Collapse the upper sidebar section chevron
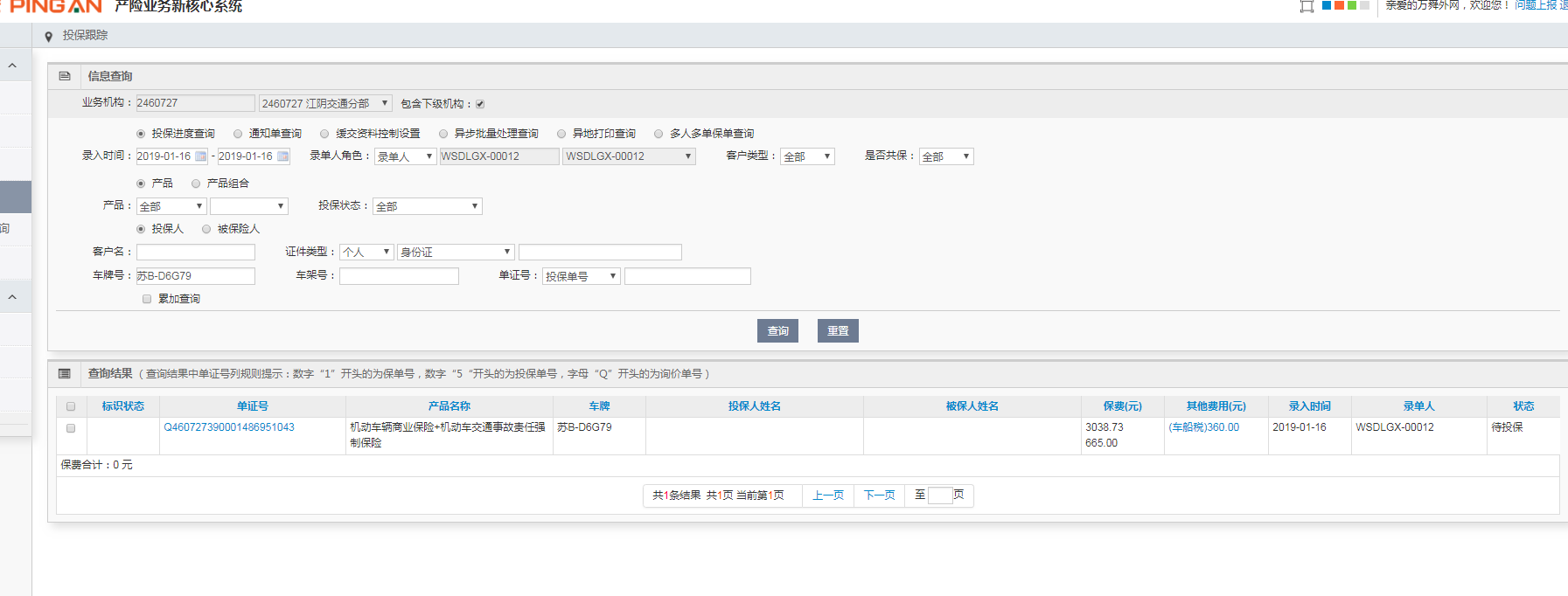This screenshot has height=596, width=1568. (x=12, y=66)
